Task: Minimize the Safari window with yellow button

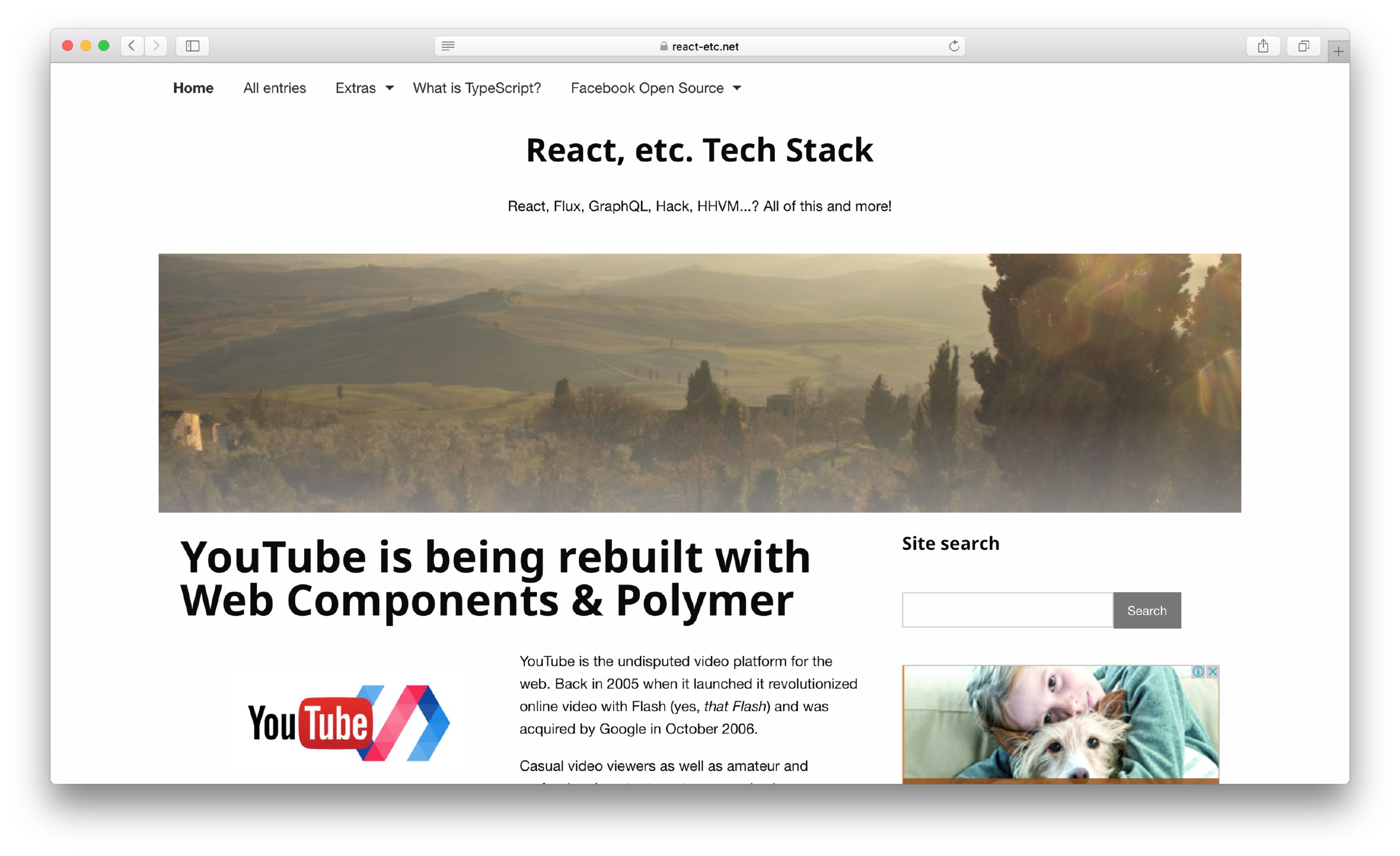Action: 86,45
